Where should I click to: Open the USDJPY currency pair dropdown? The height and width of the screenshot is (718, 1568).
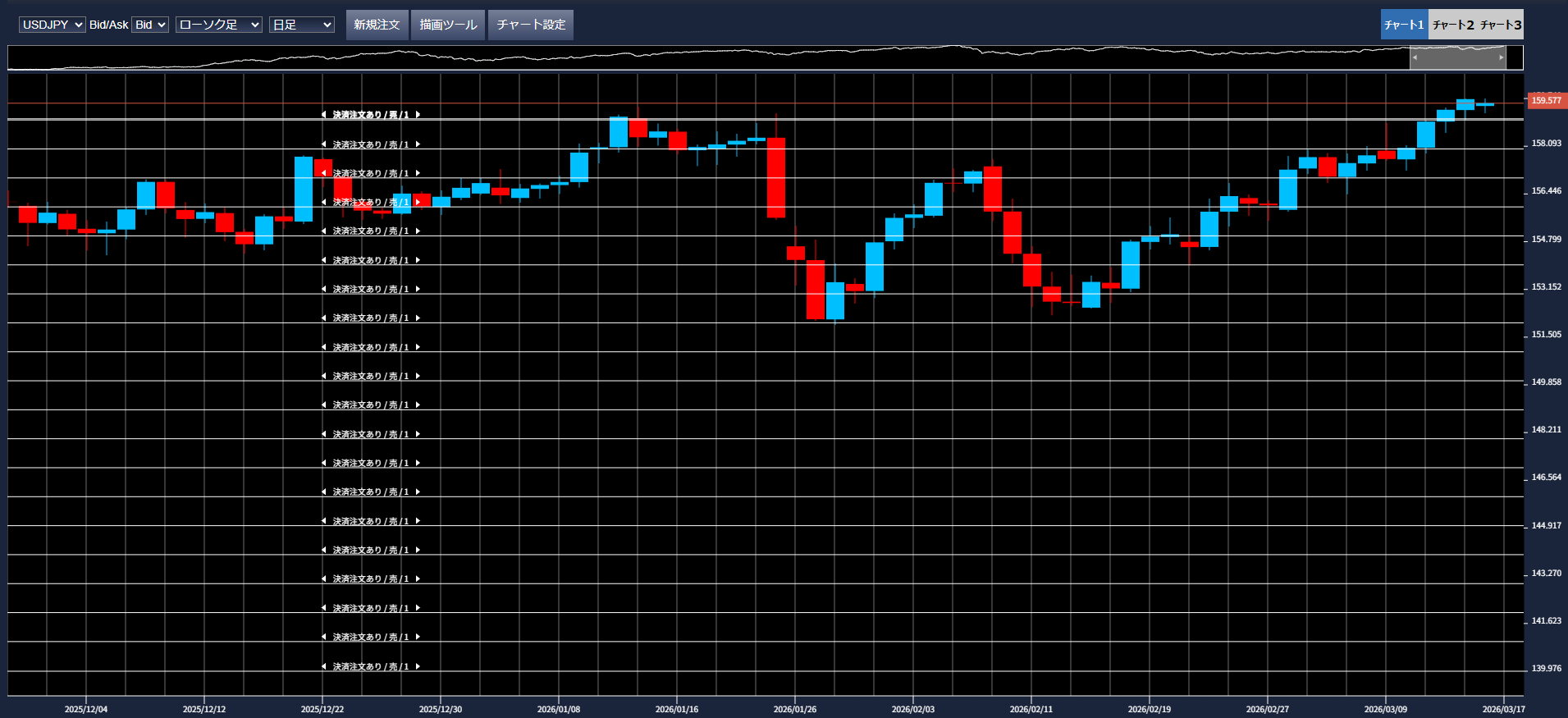52,25
